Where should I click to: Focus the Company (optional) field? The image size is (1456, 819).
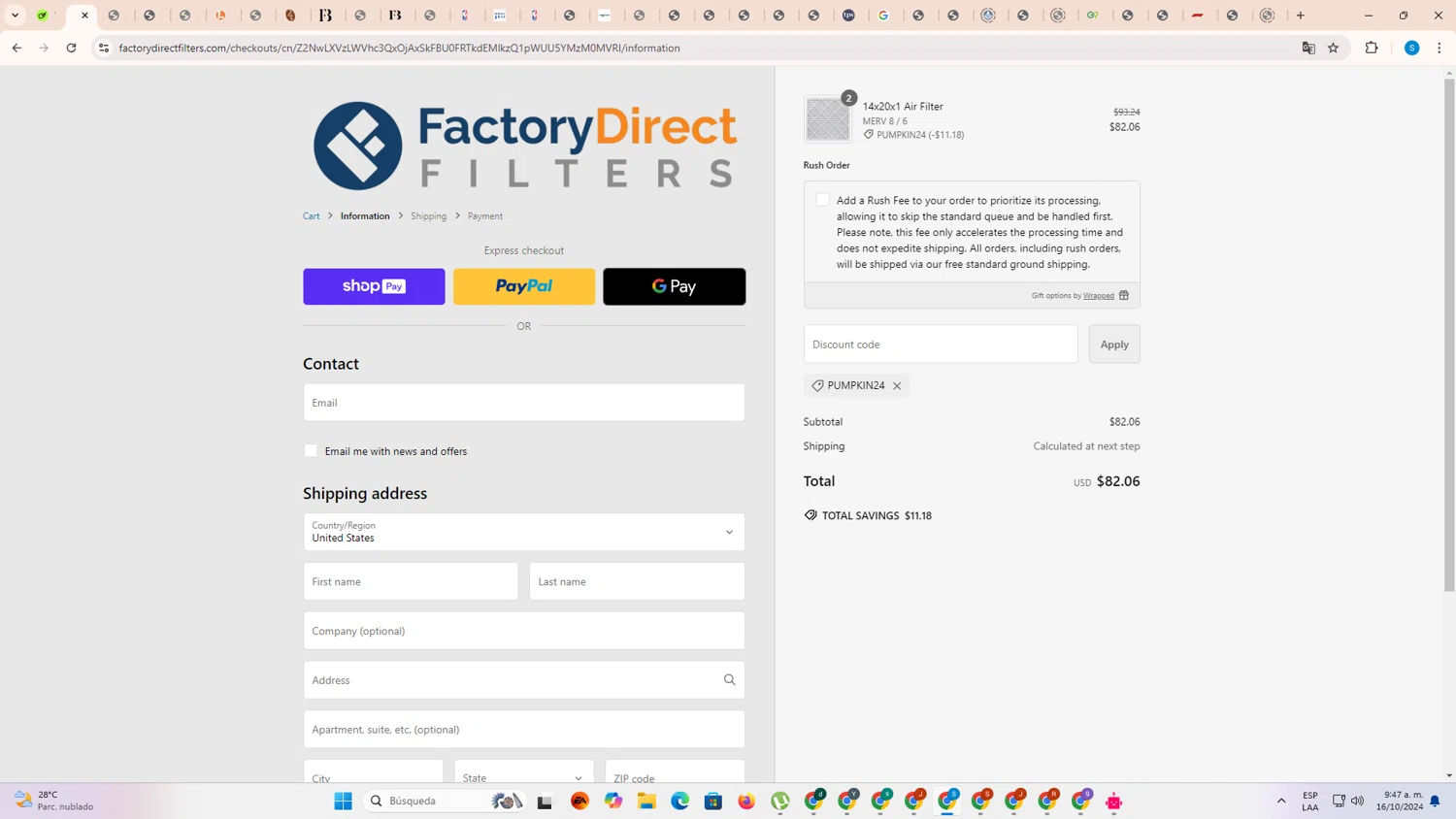pyautogui.click(x=524, y=631)
